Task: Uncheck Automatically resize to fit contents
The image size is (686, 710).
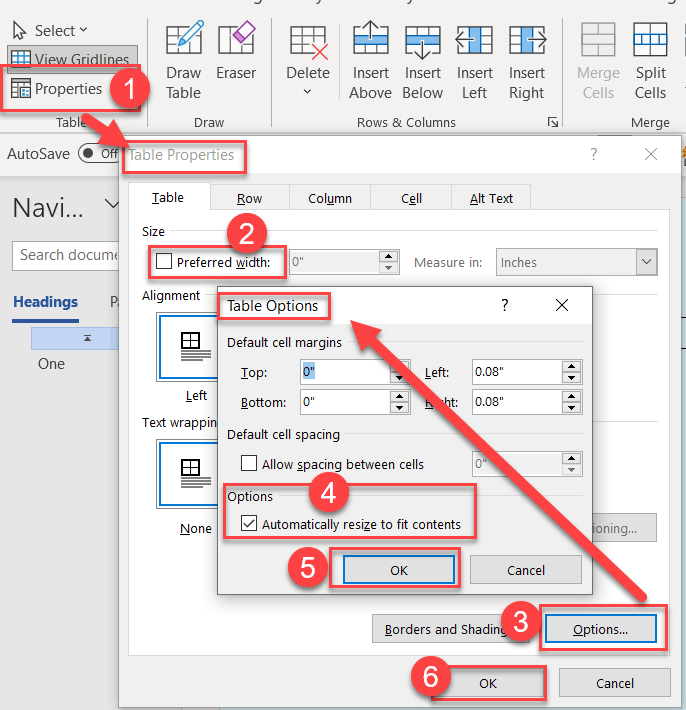Action: pyautogui.click(x=249, y=523)
